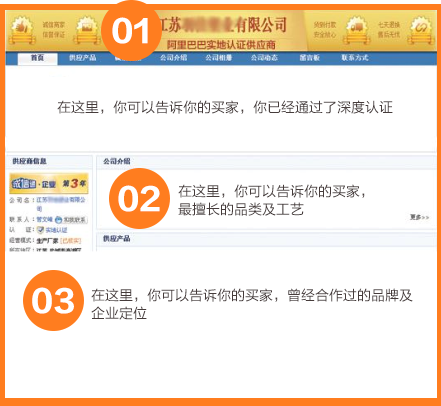441x406 pixels.
Task: Click the delivery truck badge icon
Action: (x=357, y=30)
